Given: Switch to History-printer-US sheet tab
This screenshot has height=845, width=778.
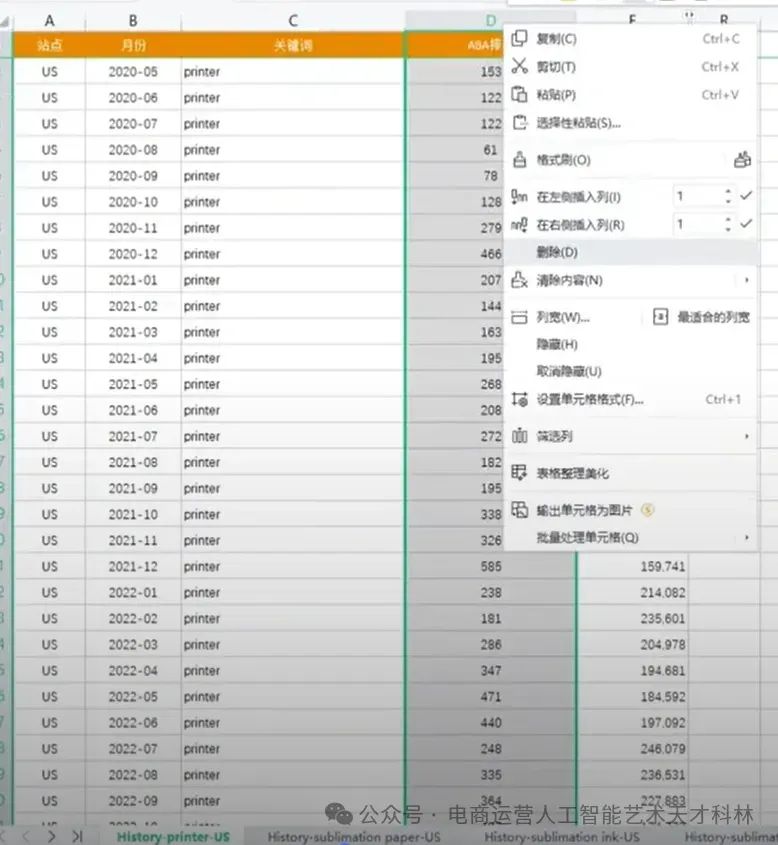Looking at the screenshot, I should tap(173, 836).
